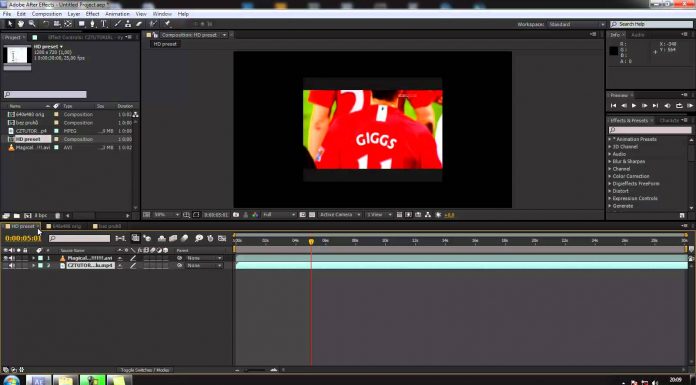The width and height of the screenshot is (696, 385).
Task: Open the Workspace Standard dropdown
Action: point(577,24)
